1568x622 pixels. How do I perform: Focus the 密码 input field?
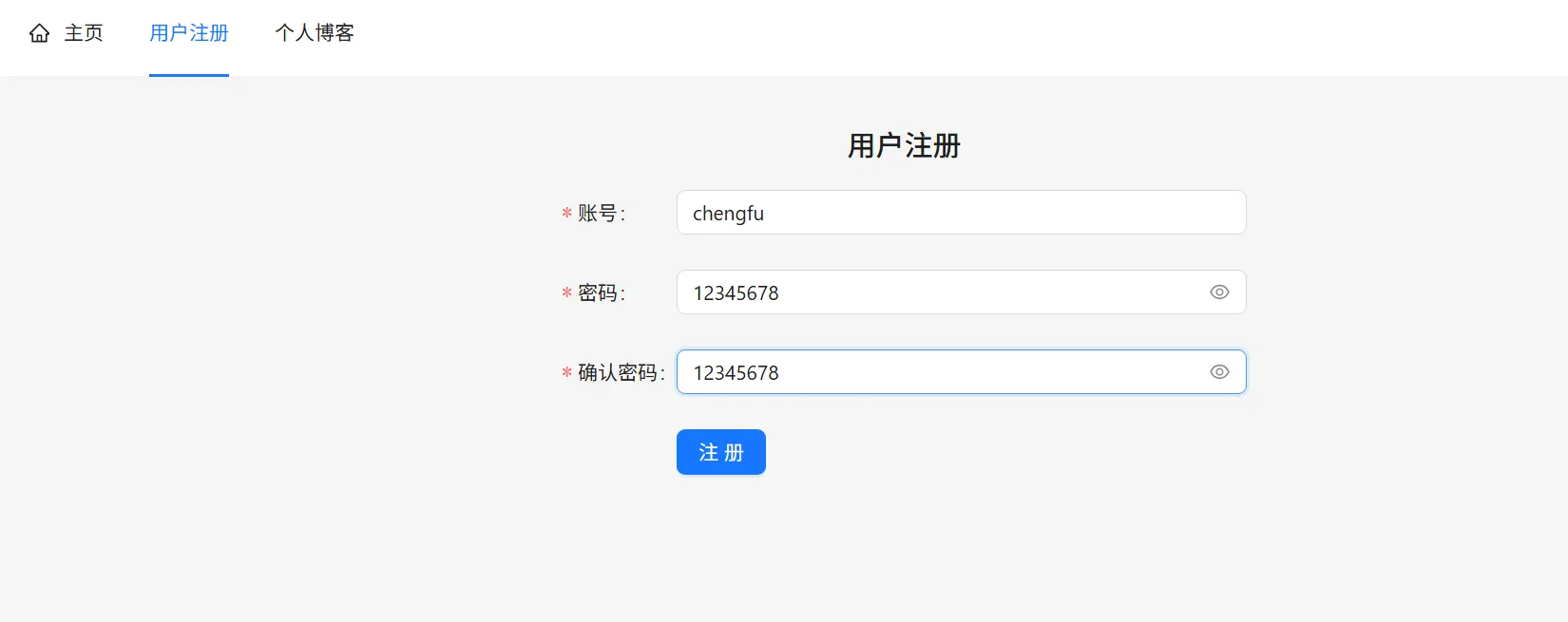[961, 292]
